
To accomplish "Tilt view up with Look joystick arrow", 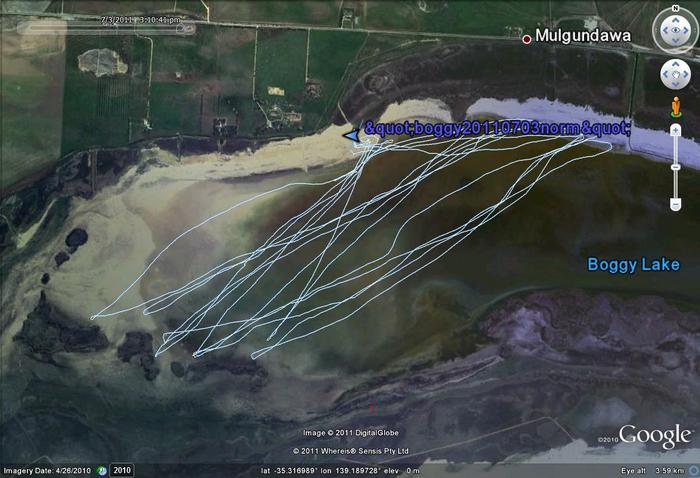I will click(x=674, y=21).
